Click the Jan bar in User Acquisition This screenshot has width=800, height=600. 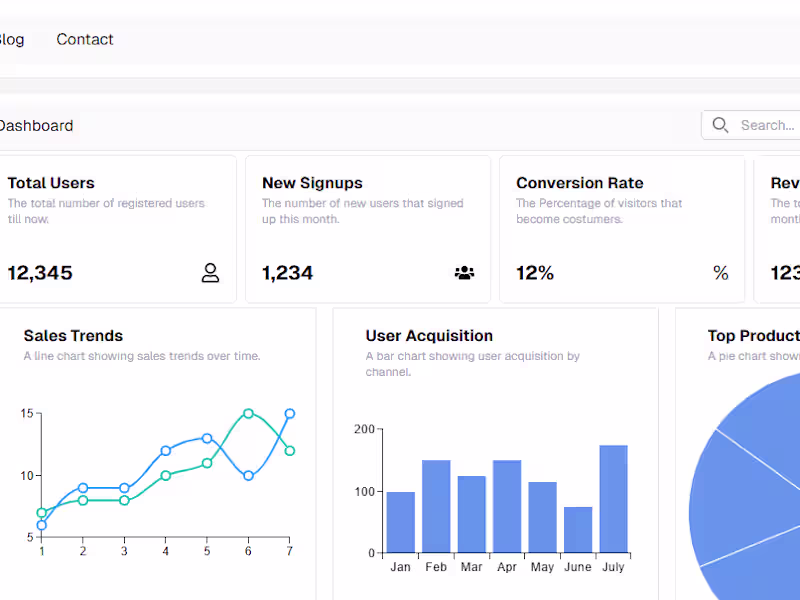pyautogui.click(x=401, y=522)
